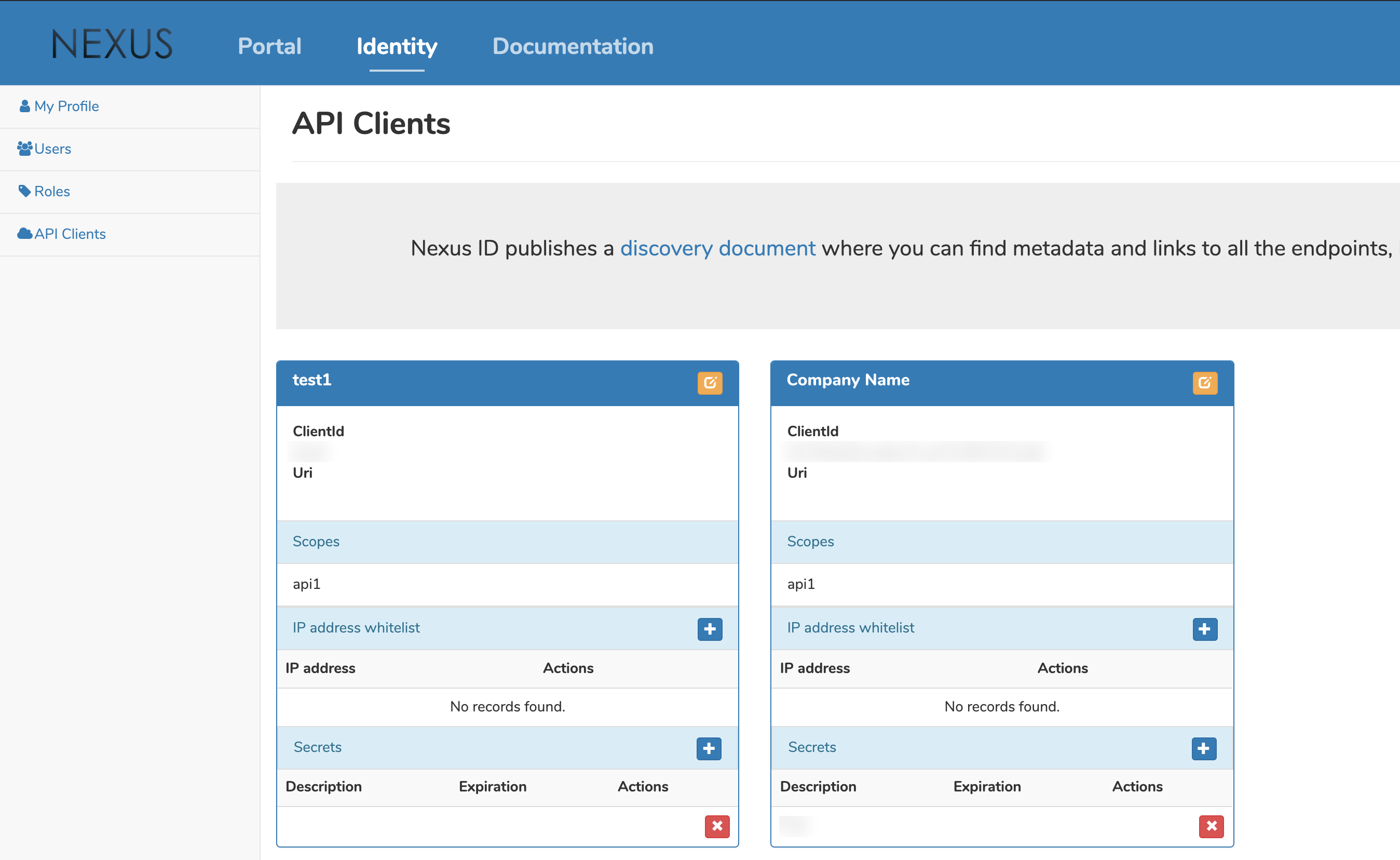
Task: Select API Clients in sidebar
Action: pyautogui.click(x=70, y=234)
